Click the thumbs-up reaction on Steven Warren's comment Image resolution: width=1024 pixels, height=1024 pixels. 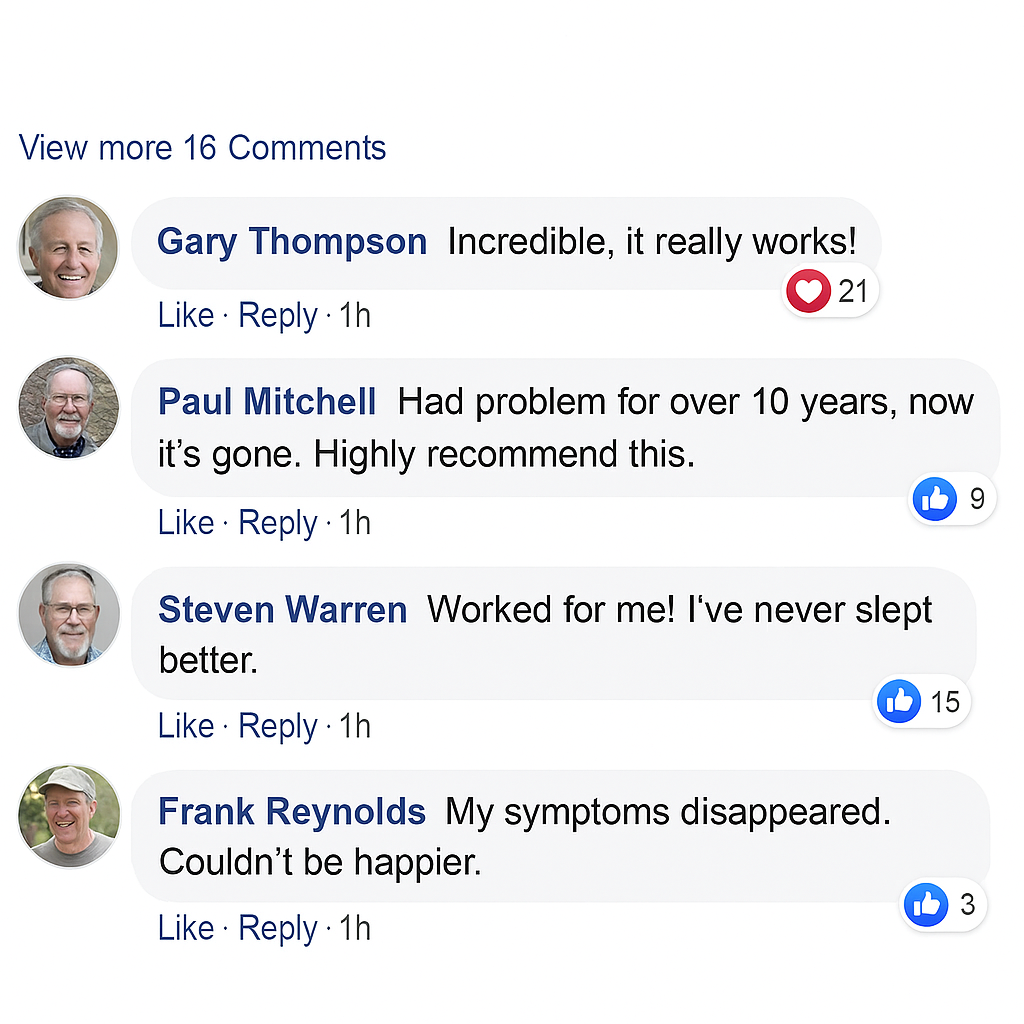click(899, 701)
